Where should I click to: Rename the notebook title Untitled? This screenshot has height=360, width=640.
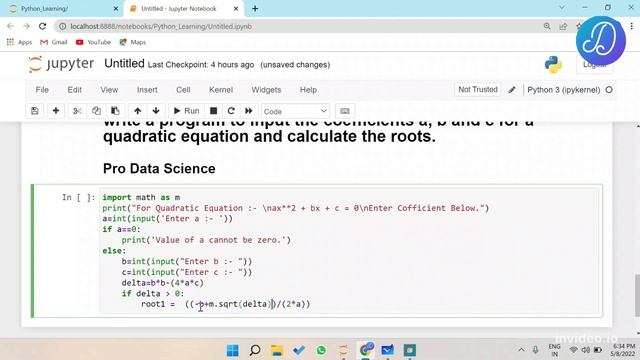[124, 64]
